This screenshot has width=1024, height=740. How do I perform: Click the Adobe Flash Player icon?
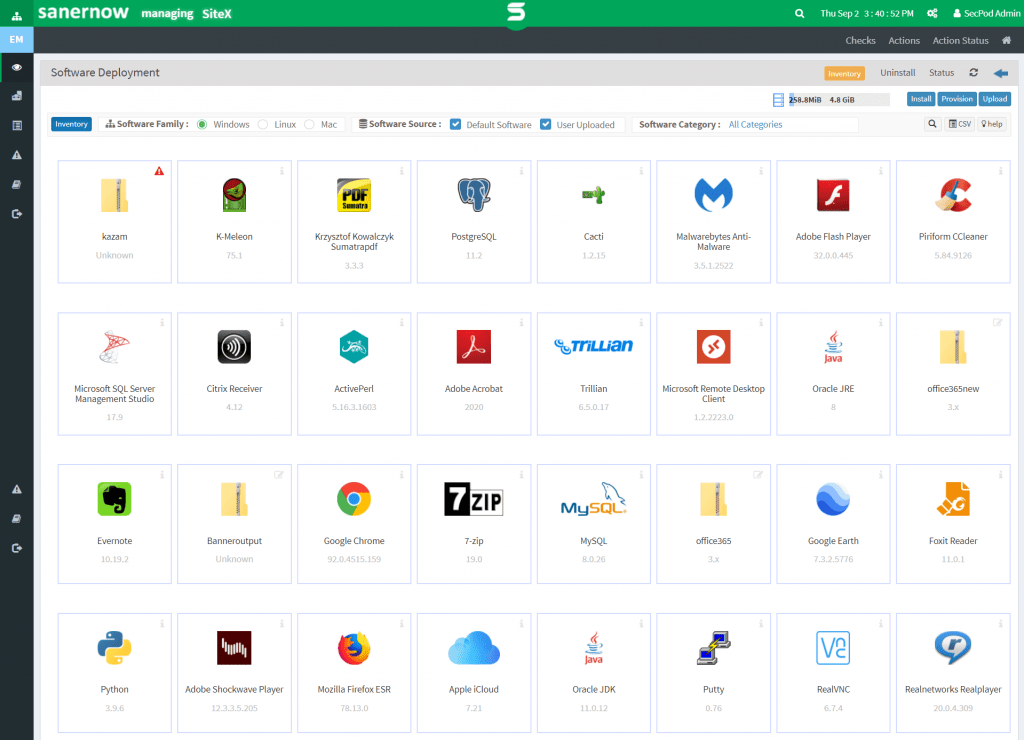pos(833,195)
